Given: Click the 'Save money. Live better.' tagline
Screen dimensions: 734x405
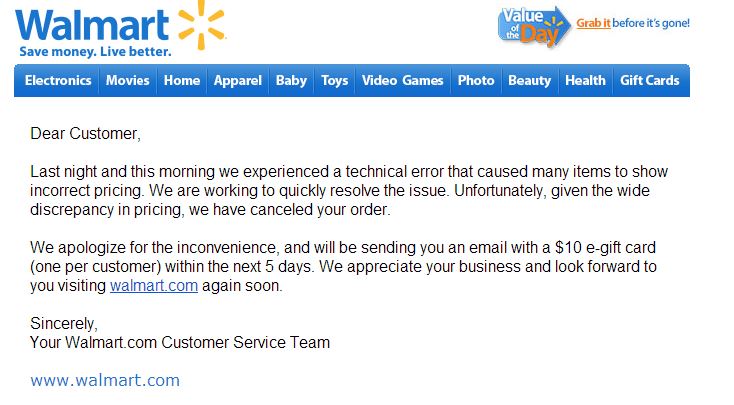Looking at the screenshot, I should click(95, 52).
